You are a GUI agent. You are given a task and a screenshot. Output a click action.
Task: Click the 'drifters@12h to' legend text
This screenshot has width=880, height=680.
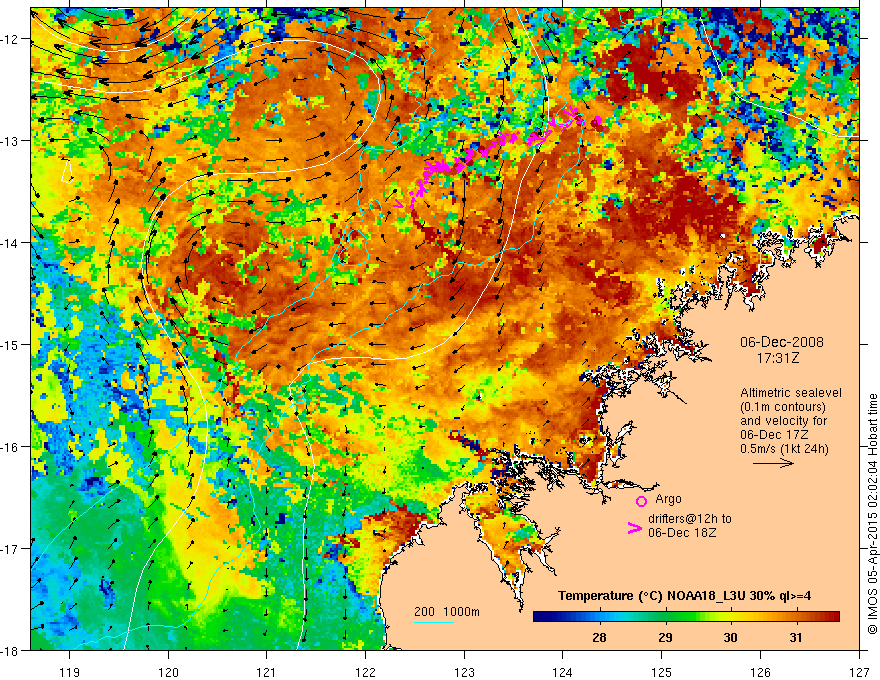(x=690, y=519)
